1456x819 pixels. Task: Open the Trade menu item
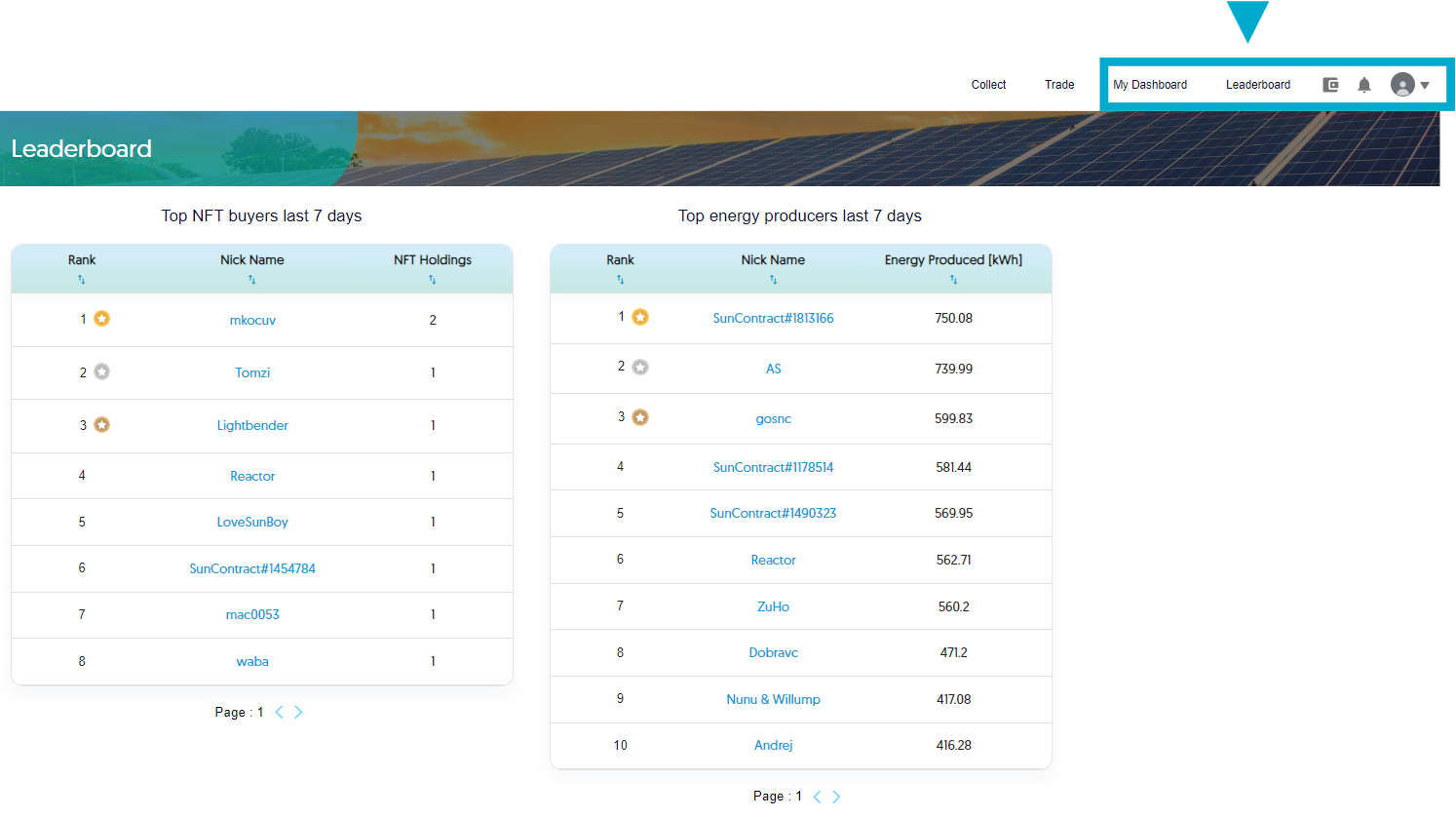coord(1059,85)
